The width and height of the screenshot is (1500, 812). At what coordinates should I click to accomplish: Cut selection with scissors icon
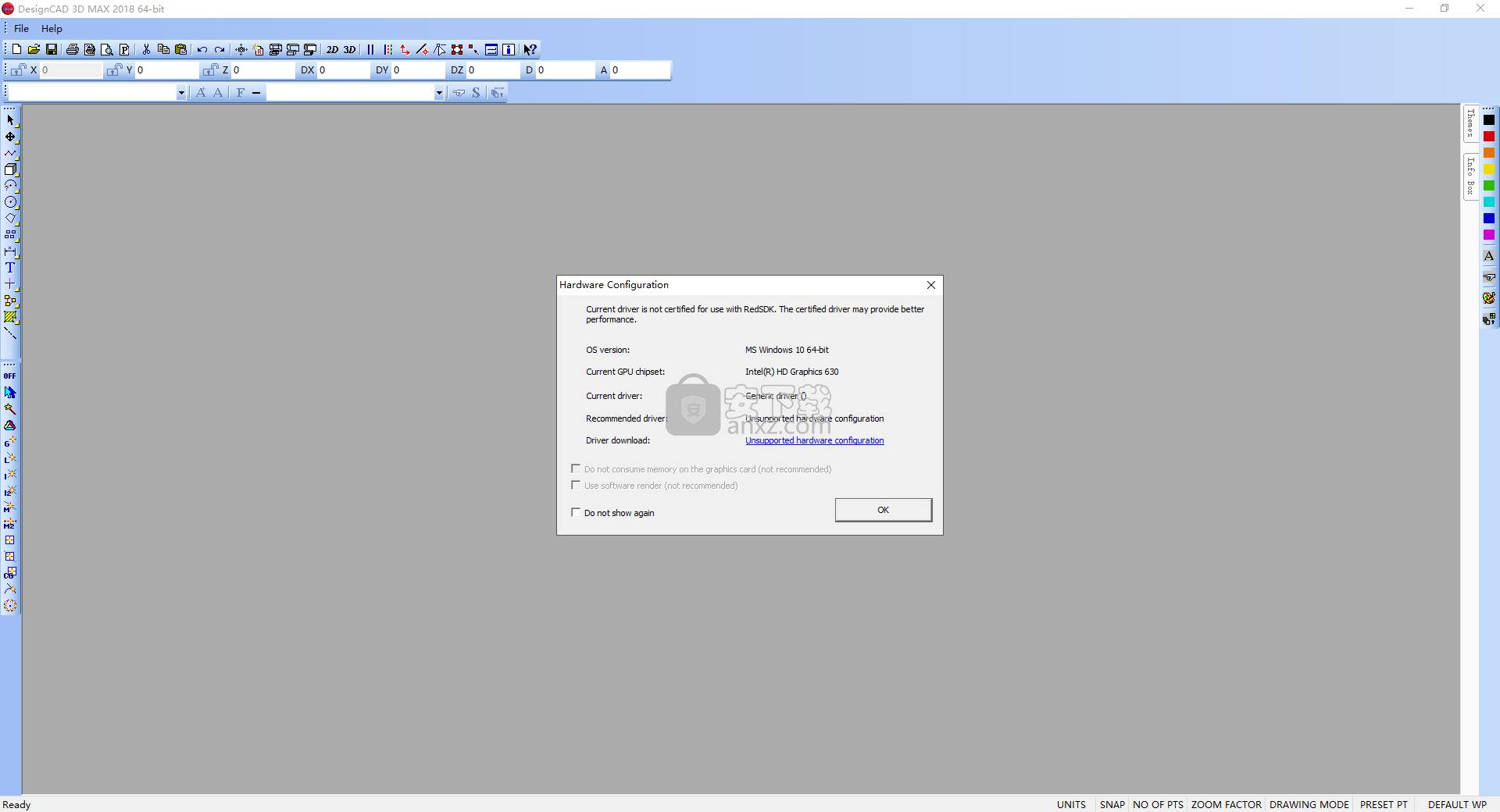146,49
